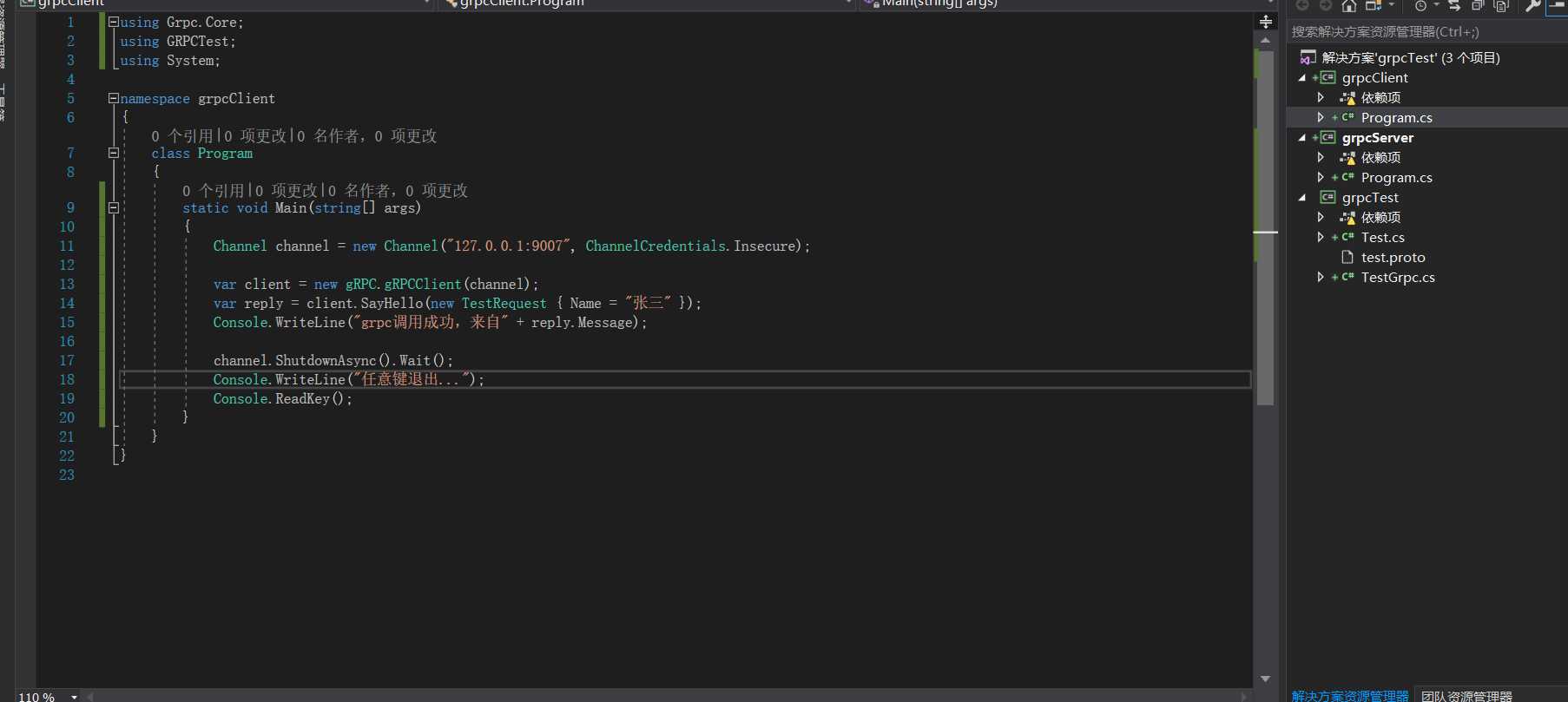Screen dimensions: 1568x702
Task: Click the dependencies warning icon under grpcTest
Action: tap(1347, 218)
